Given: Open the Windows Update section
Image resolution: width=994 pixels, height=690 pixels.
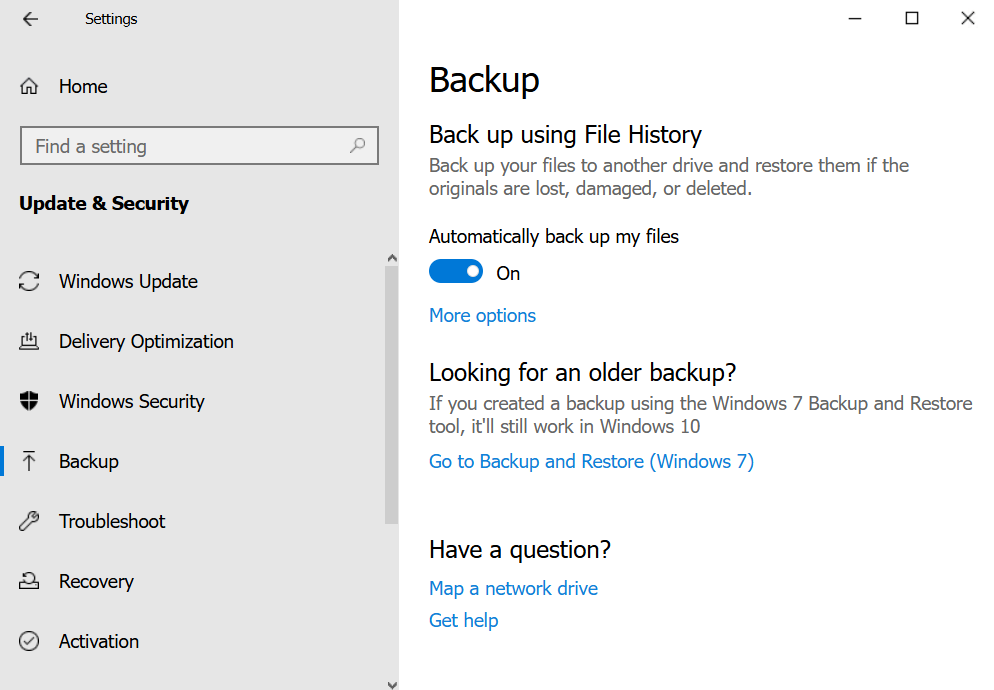Looking at the screenshot, I should [x=128, y=282].
